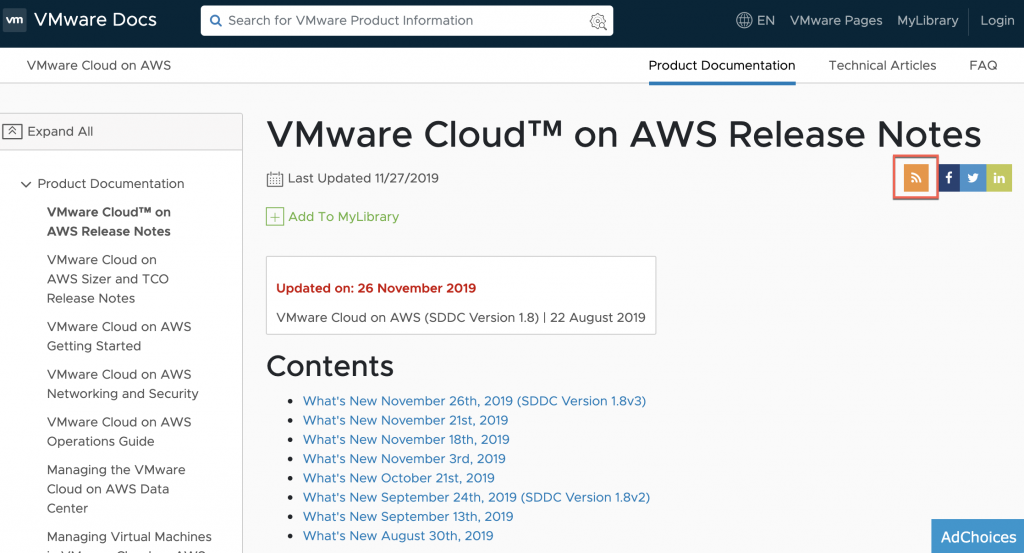Open the EN language dropdown

pyautogui.click(x=765, y=20)
